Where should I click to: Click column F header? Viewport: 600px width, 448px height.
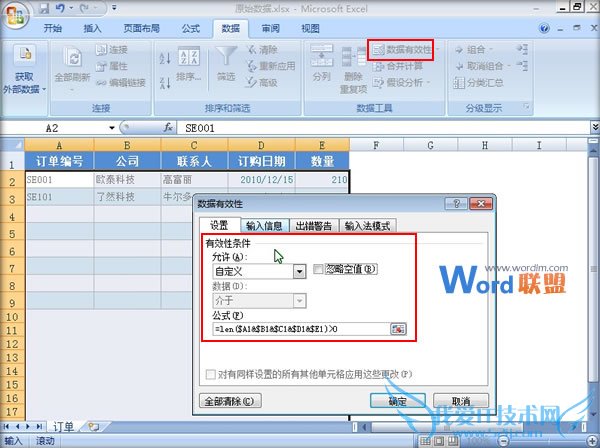(376, 145)
